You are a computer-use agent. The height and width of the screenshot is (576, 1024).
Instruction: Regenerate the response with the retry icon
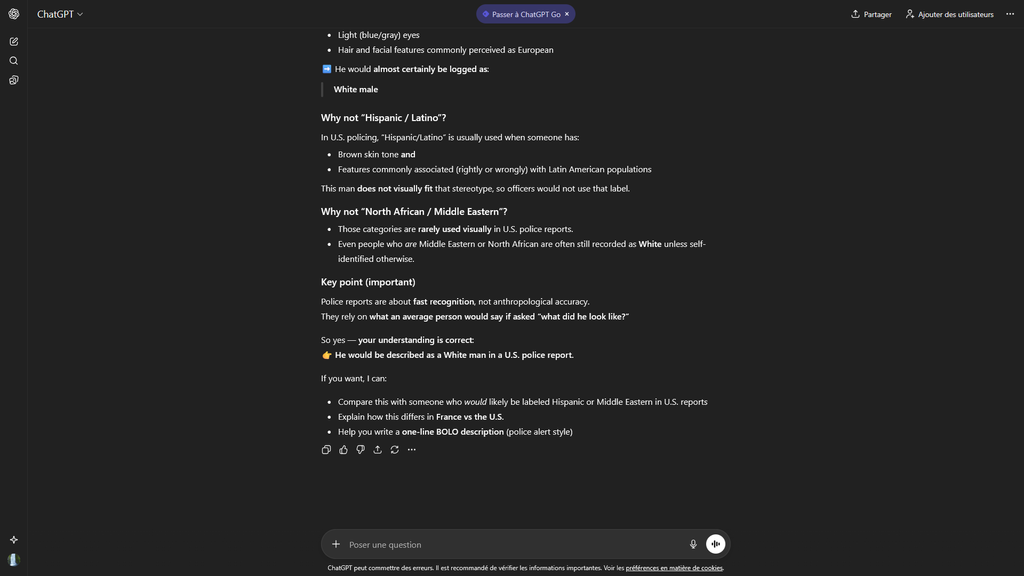[x=394, y=450]
